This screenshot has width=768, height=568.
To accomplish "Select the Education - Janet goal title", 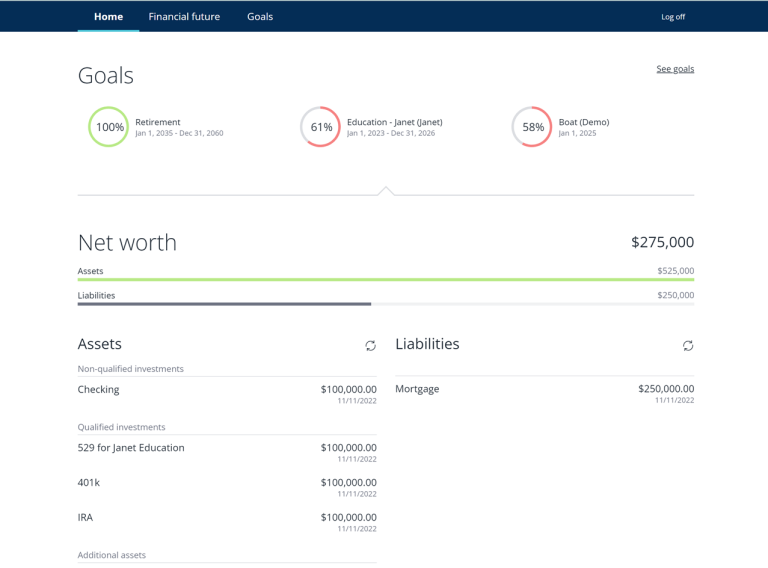I will click(394, 122).
